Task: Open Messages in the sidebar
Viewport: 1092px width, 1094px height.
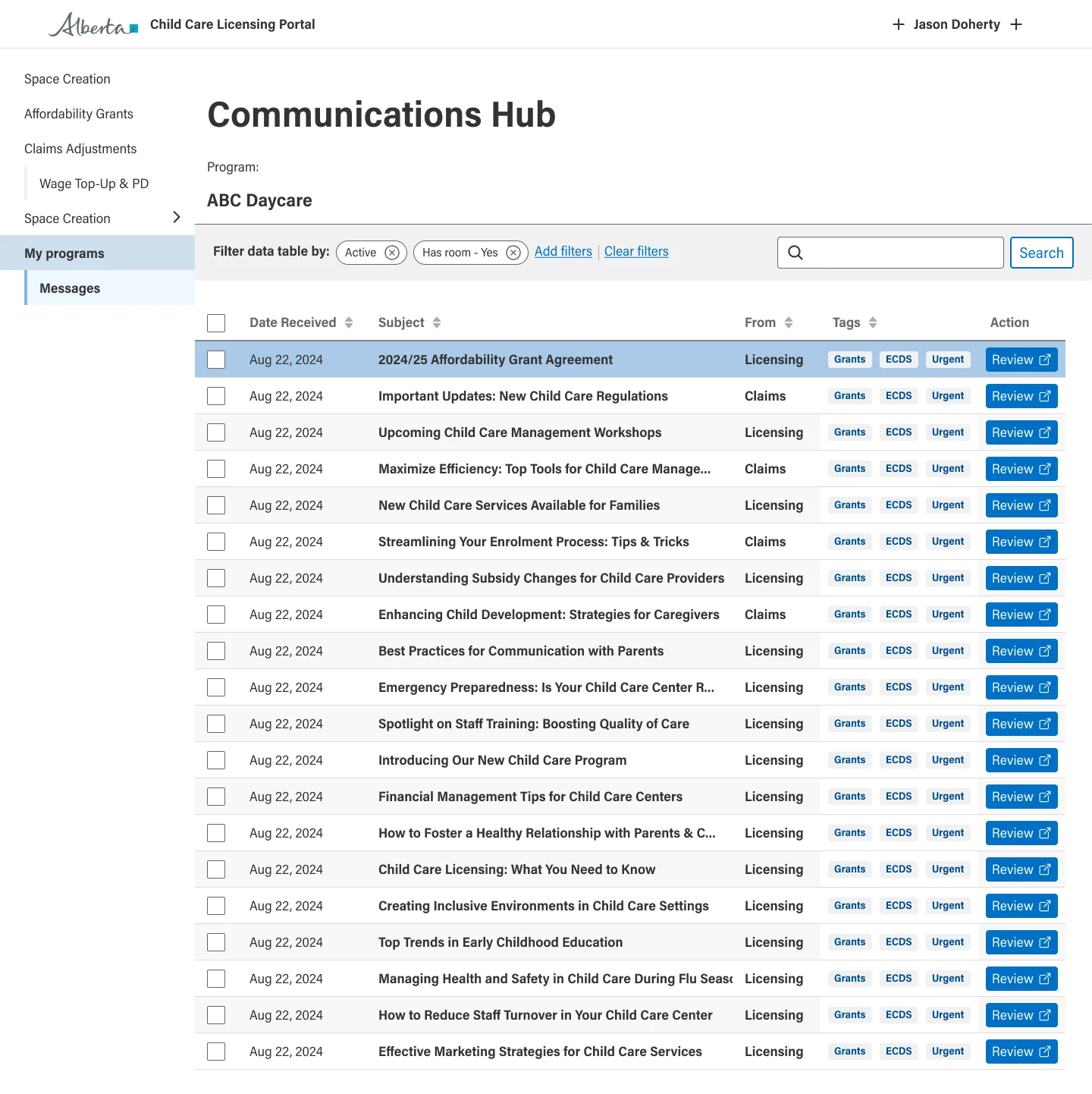Action: point(111,288)
